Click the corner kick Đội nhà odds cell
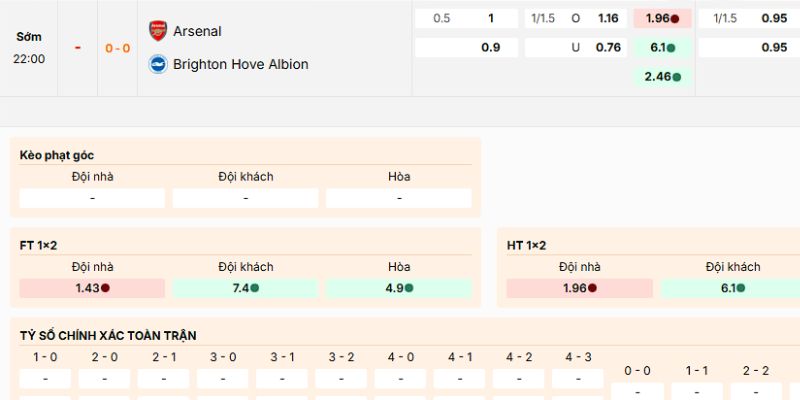Viewport: 800px width, 400px height. click(92, 198)
